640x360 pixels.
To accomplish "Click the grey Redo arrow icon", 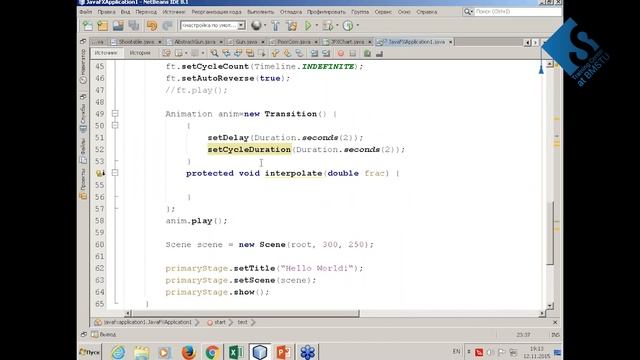I will (x=167, y=26).
